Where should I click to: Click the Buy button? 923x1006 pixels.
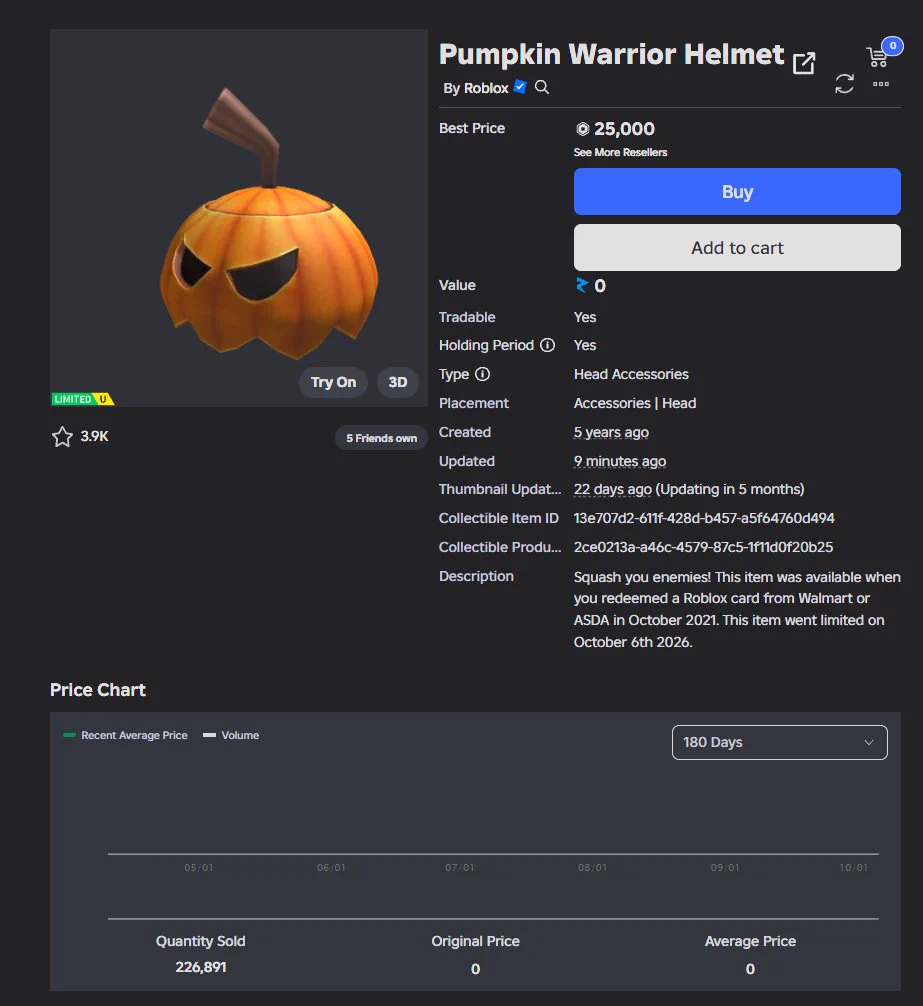pos(737,191)
